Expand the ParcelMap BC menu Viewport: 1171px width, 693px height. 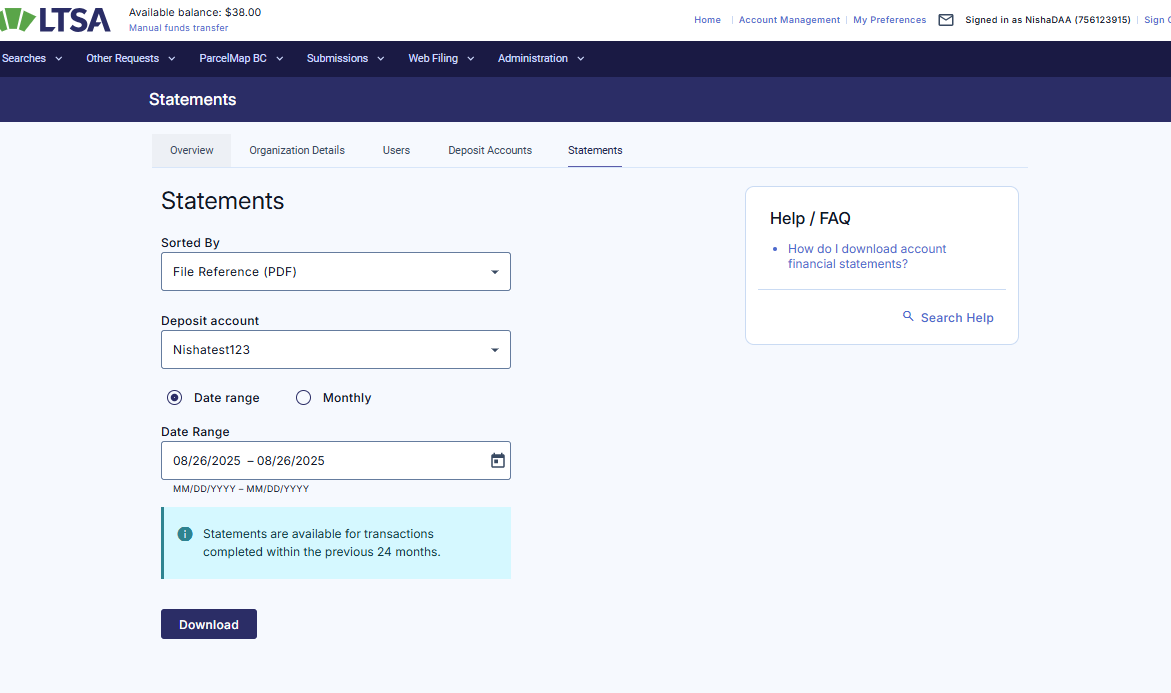240,59
